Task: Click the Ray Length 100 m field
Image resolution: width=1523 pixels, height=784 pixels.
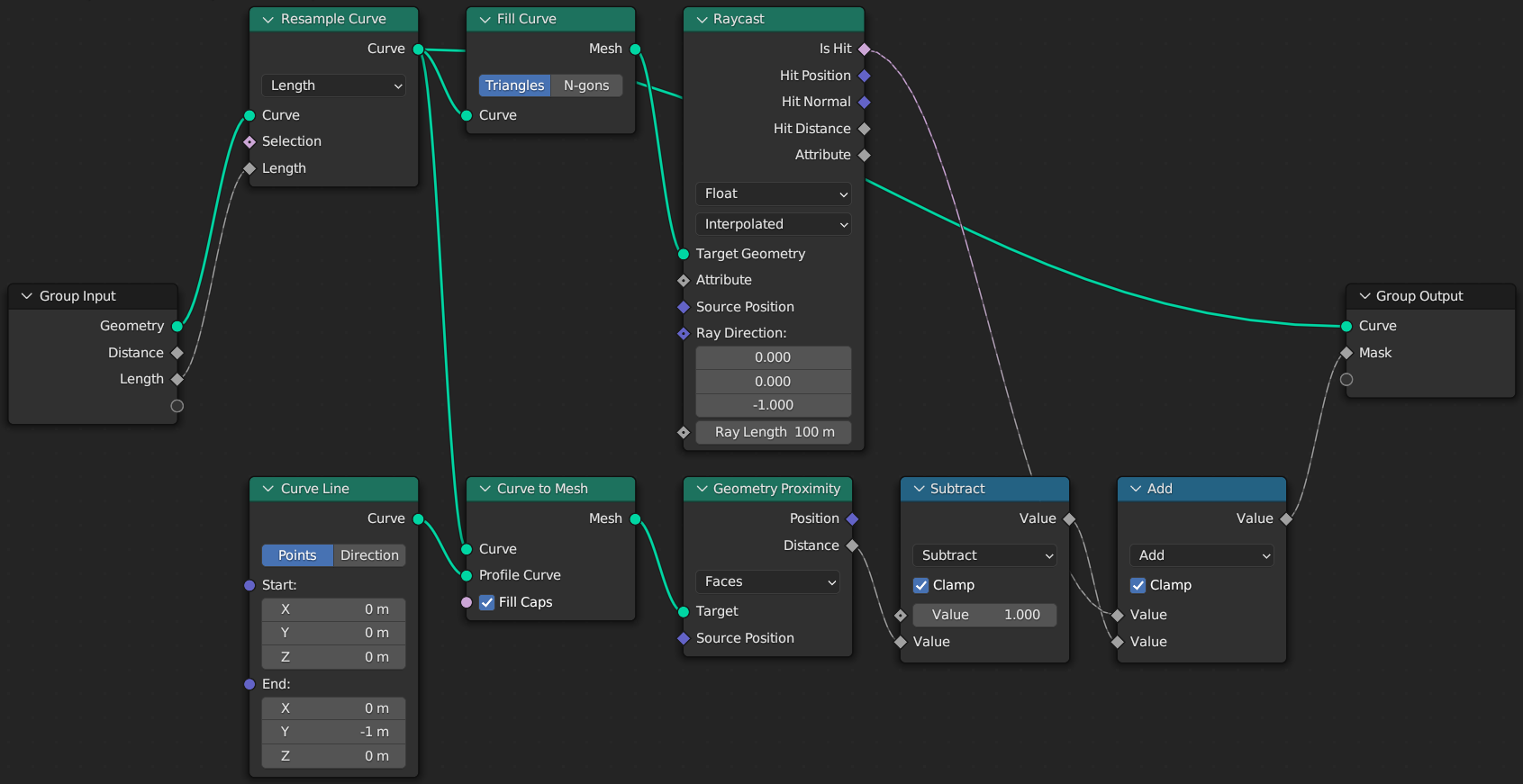Action: pos(773,432)
